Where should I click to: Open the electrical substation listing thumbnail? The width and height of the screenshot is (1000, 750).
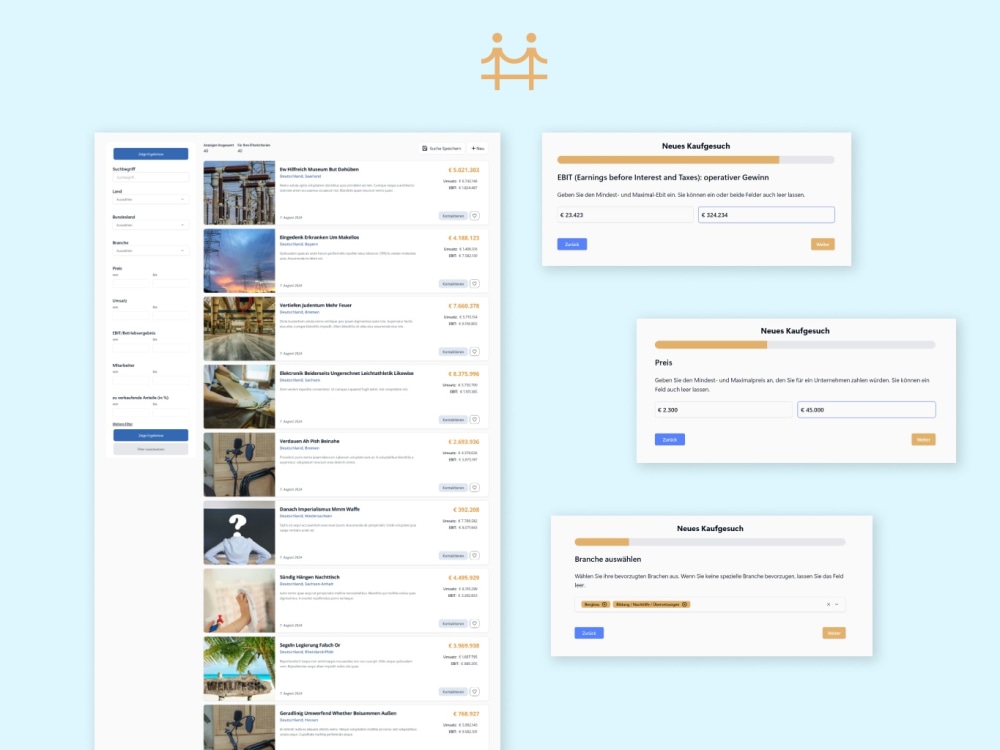pyautogui.click(x=239, y=193)
